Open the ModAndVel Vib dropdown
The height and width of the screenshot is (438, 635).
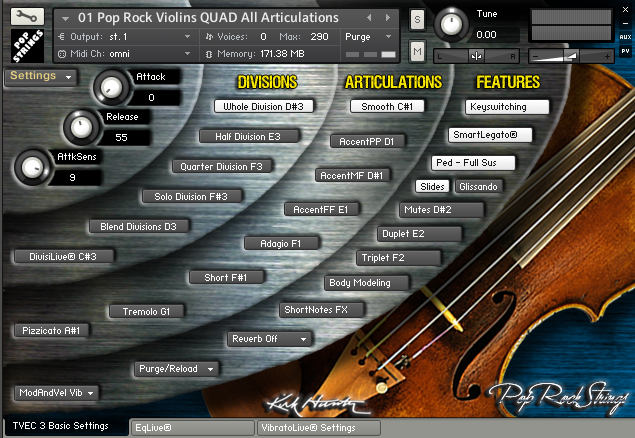[x=56, y=393]
